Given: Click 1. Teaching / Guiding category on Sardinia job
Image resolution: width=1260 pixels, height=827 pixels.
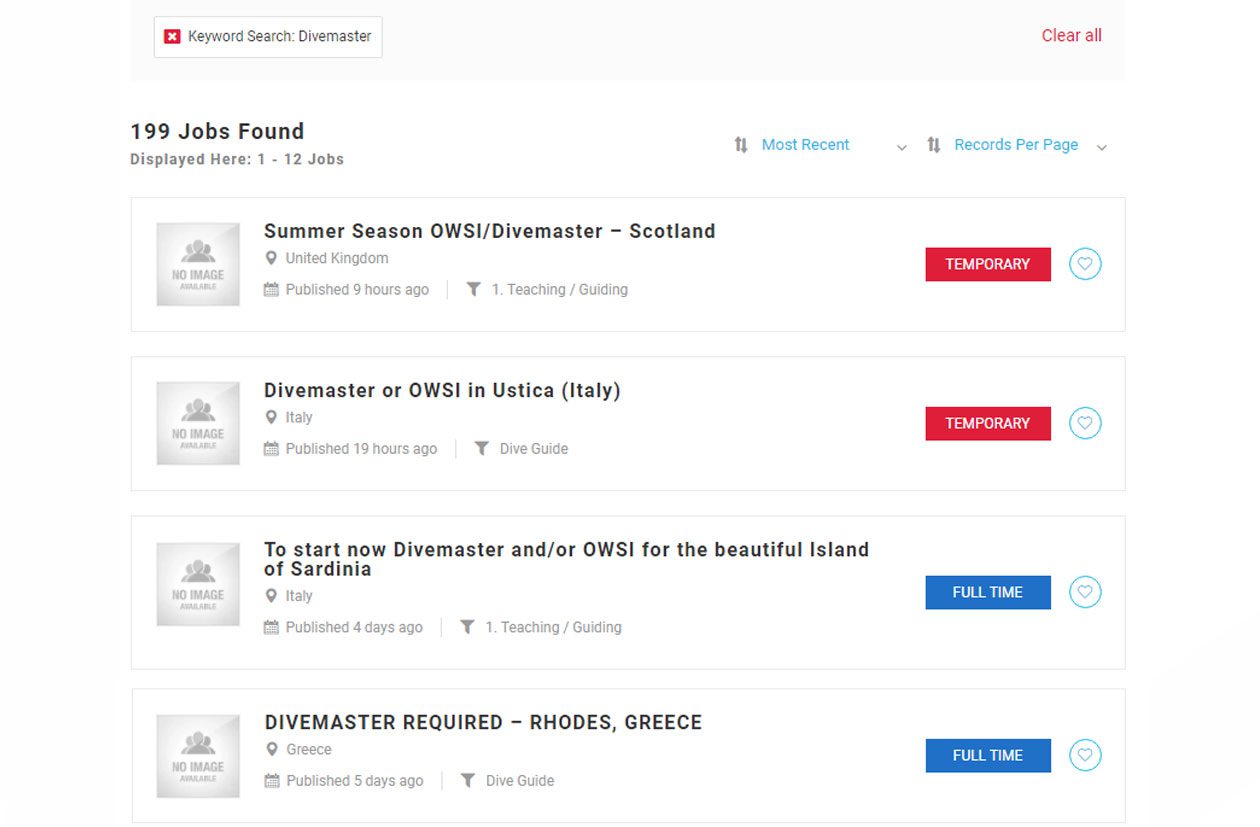Looking at the screenshot, I should (554, 627).
